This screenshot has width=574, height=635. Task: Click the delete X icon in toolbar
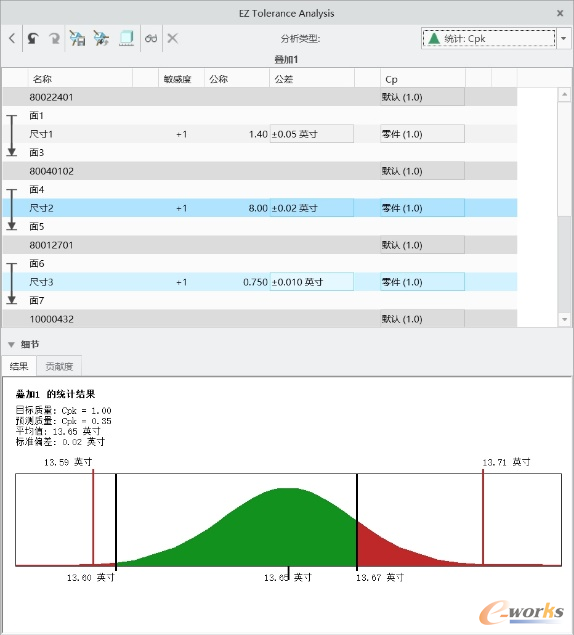tap(173, 38)
